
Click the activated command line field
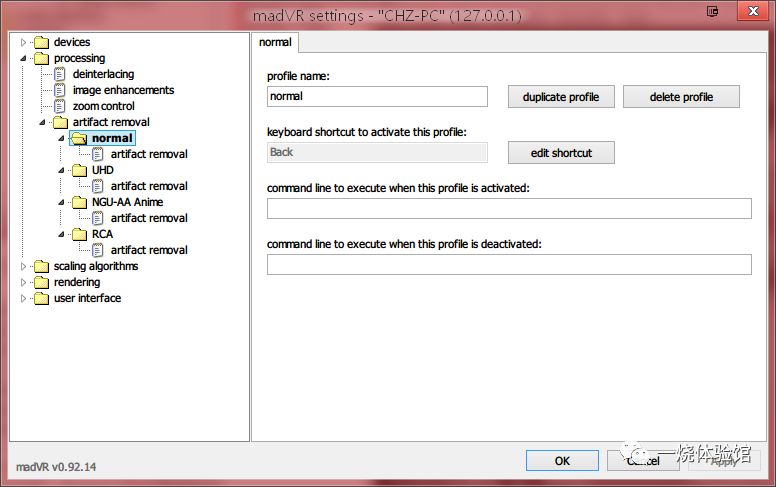[509, 208]
